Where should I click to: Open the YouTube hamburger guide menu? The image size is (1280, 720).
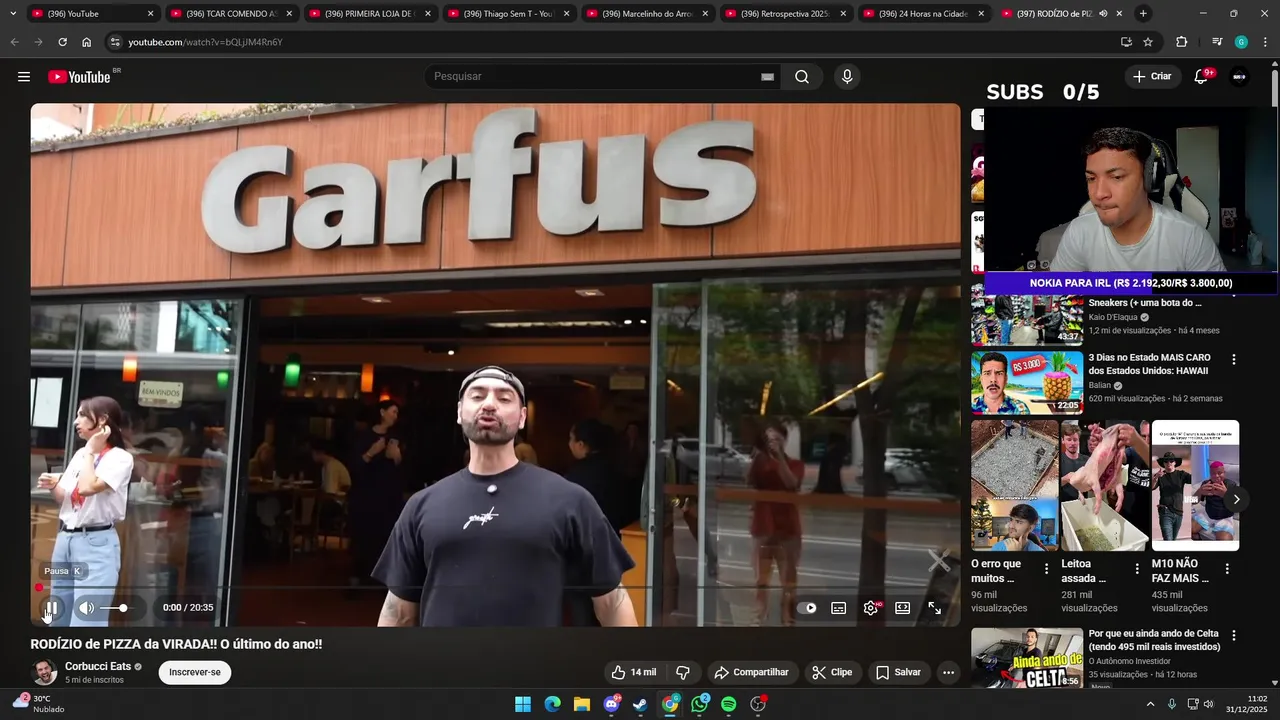[24, 77]
